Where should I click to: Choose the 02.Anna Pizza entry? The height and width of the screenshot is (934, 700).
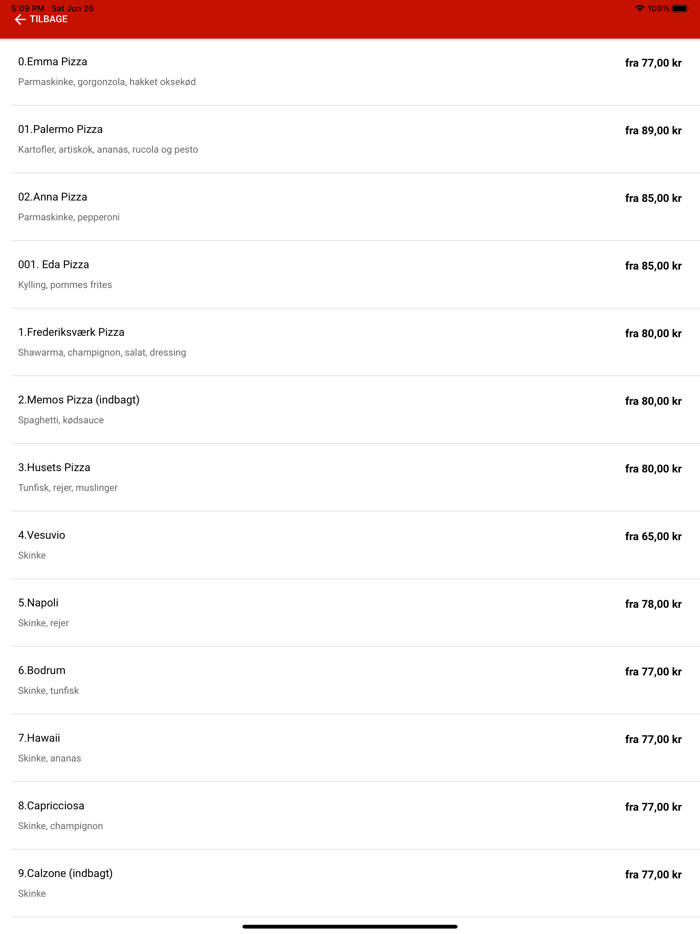(x=53, y=197)
